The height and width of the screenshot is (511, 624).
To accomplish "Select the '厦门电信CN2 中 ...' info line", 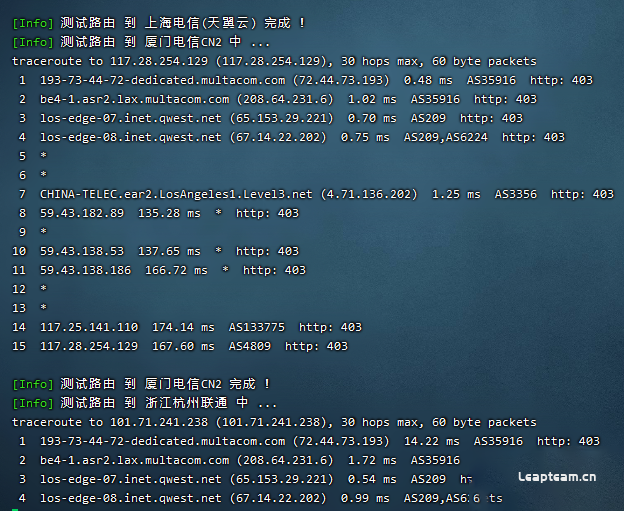I will pos(141,42).
